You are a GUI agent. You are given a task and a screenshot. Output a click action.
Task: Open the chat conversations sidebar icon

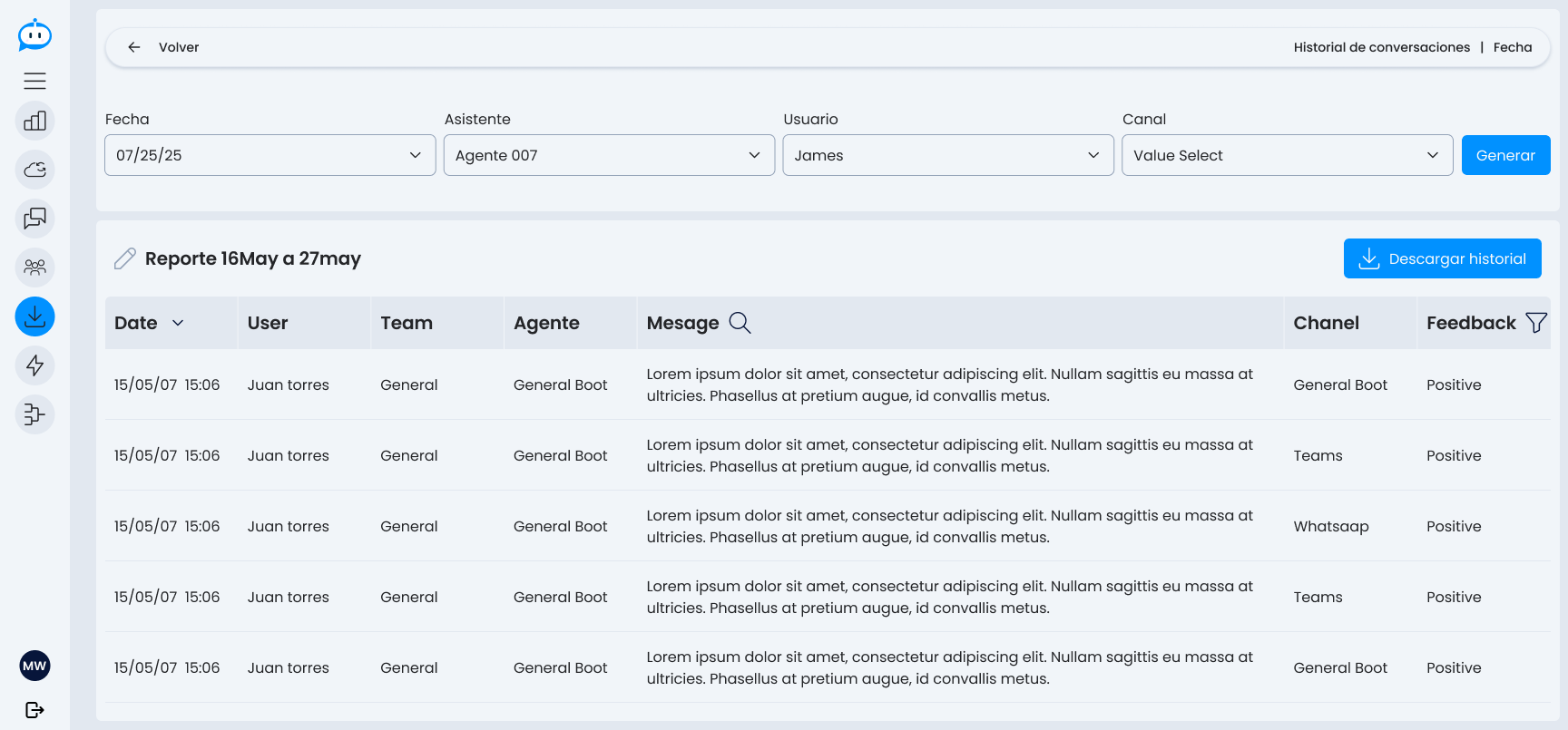pyautogui.click(x=34, y=219)
